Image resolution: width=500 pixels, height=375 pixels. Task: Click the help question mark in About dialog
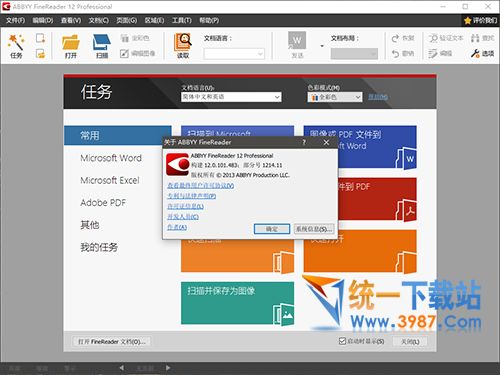point(304,142)
